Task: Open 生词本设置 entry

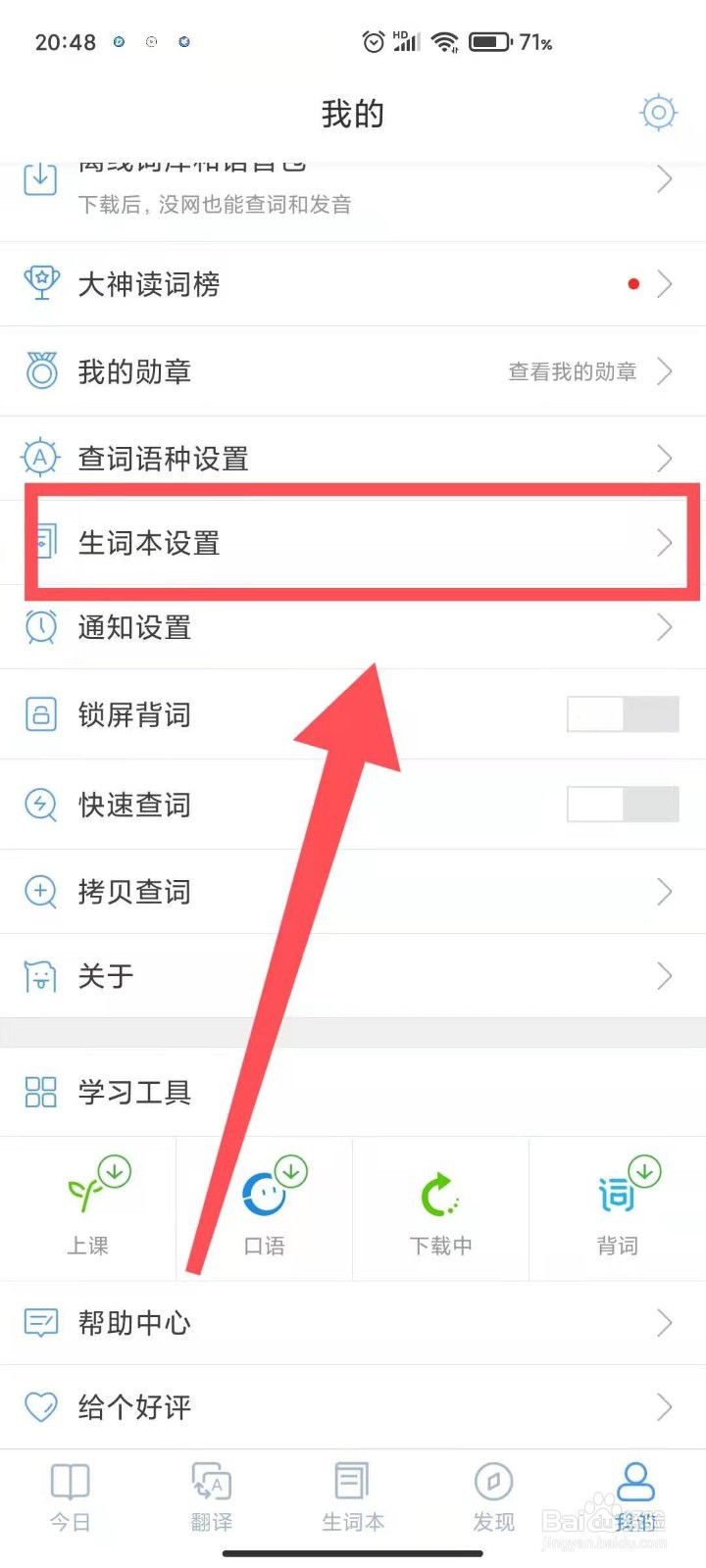Action: (353, 542)
